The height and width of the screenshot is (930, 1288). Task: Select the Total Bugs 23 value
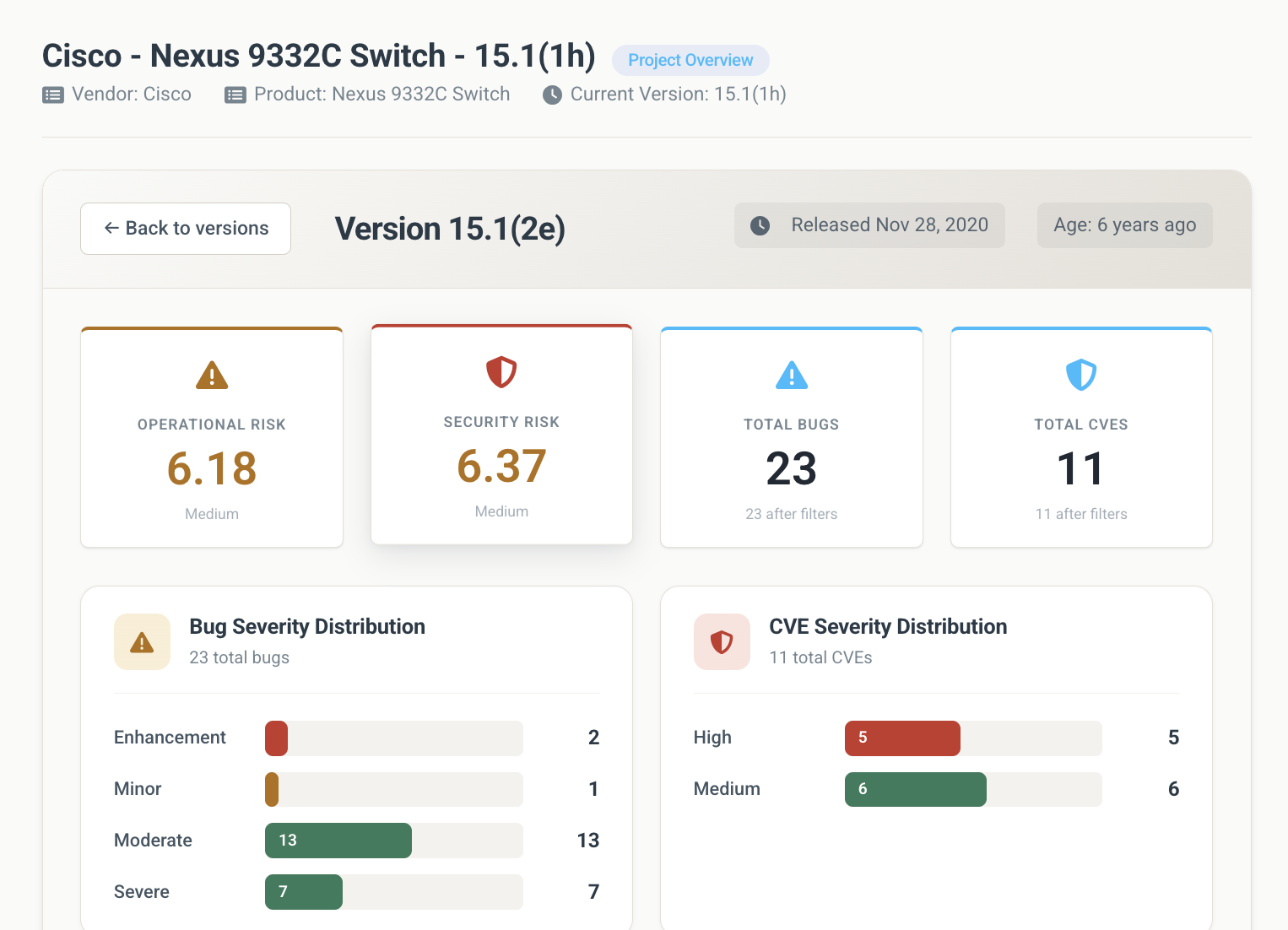click(x=792, y=468)
